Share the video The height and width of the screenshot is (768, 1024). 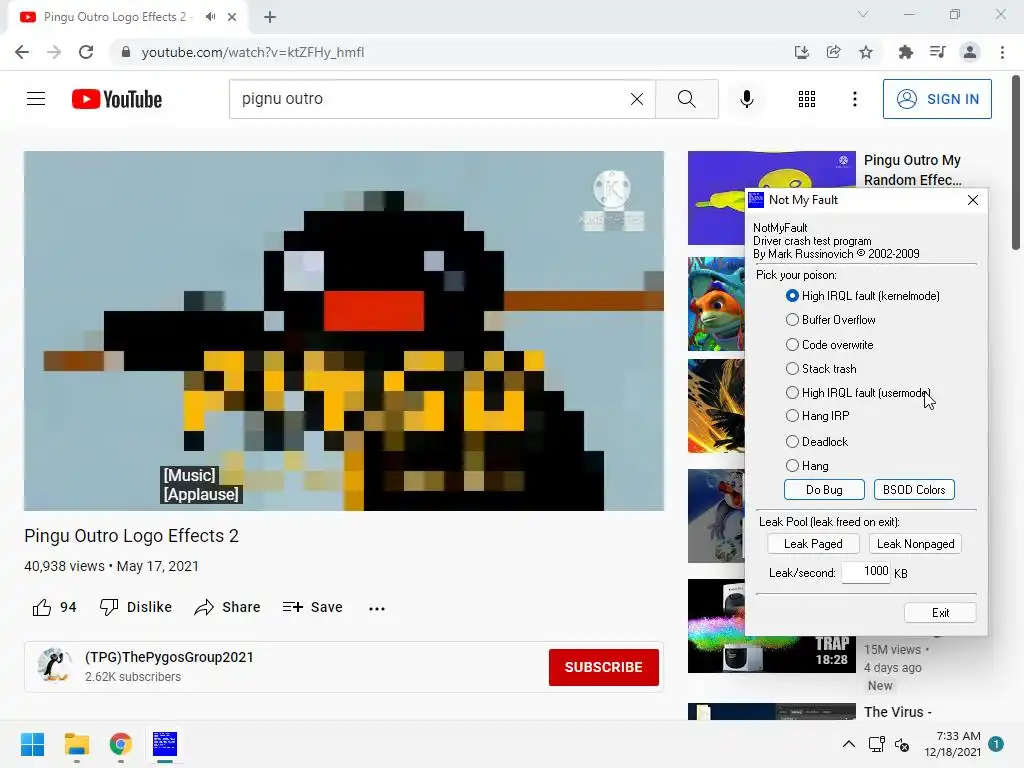coord(227,607)
